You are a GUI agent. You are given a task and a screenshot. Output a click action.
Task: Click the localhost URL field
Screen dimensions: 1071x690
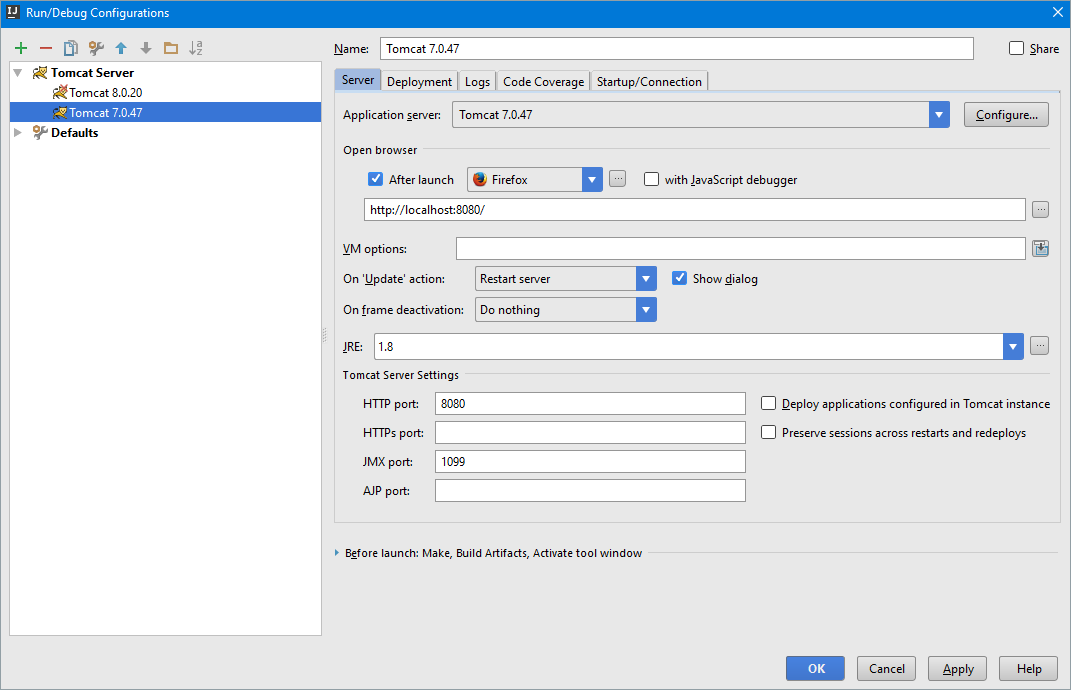[x=695, y=210]
